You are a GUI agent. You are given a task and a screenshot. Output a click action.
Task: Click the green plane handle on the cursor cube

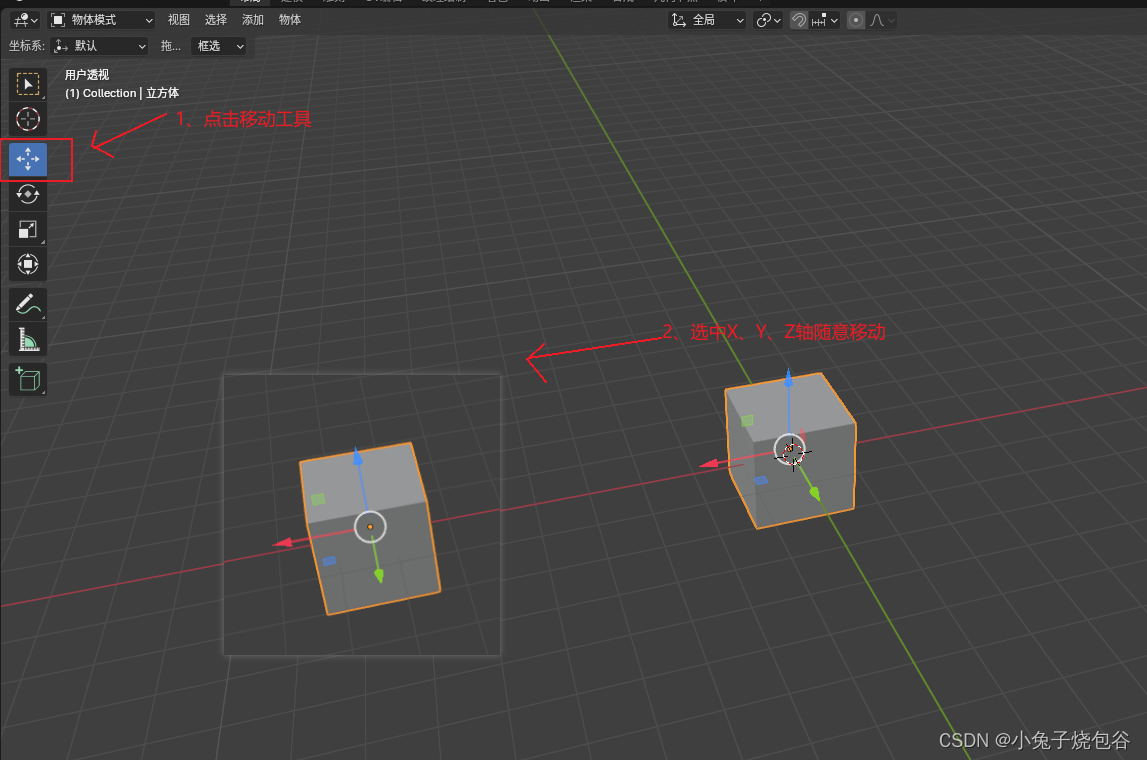747,421
